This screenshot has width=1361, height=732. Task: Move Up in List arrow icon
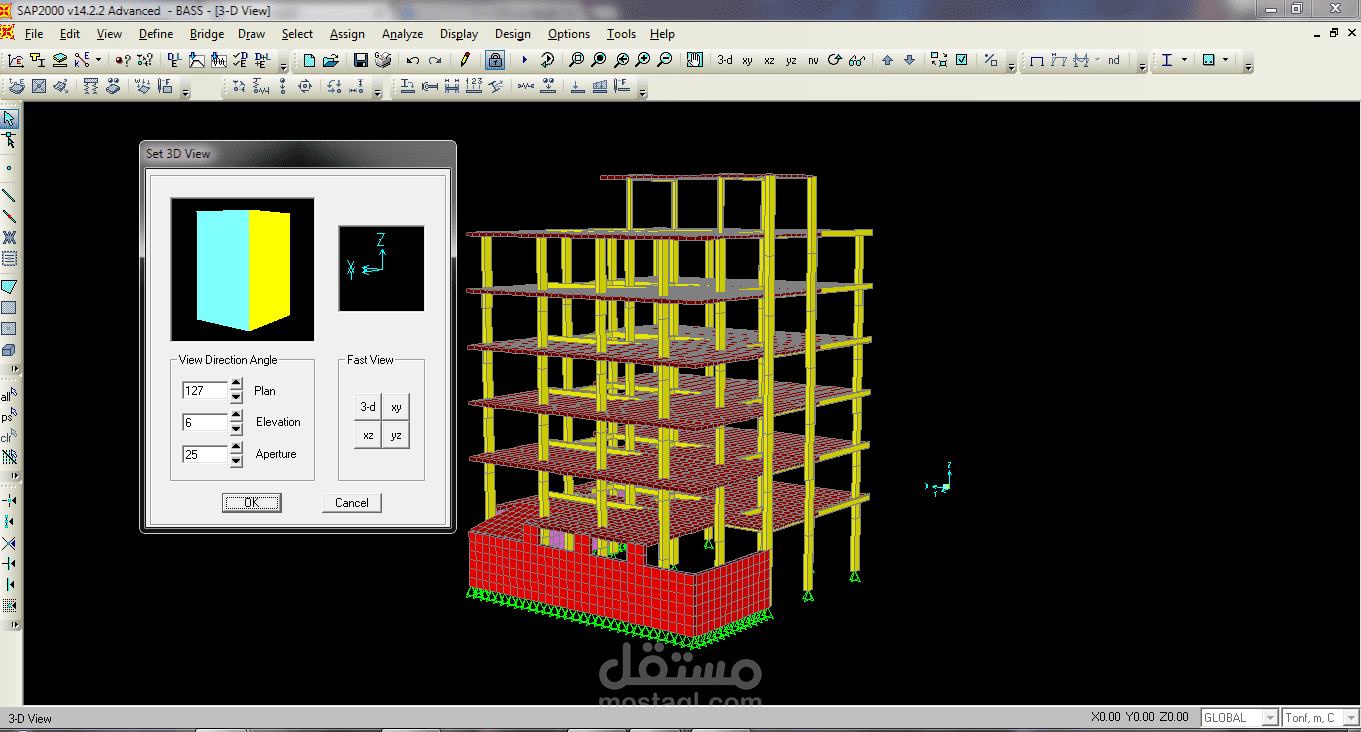click(887, 60)
